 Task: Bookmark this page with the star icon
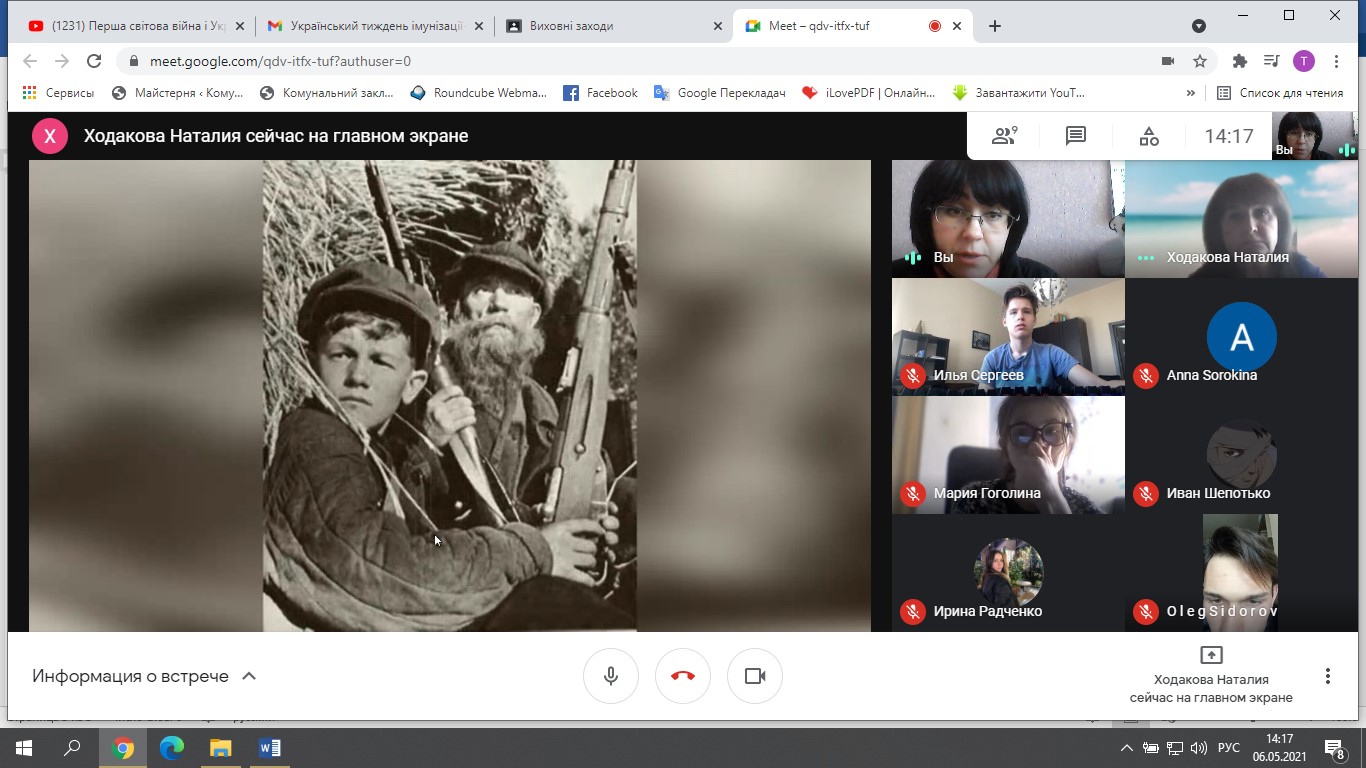coord(1200,61)
